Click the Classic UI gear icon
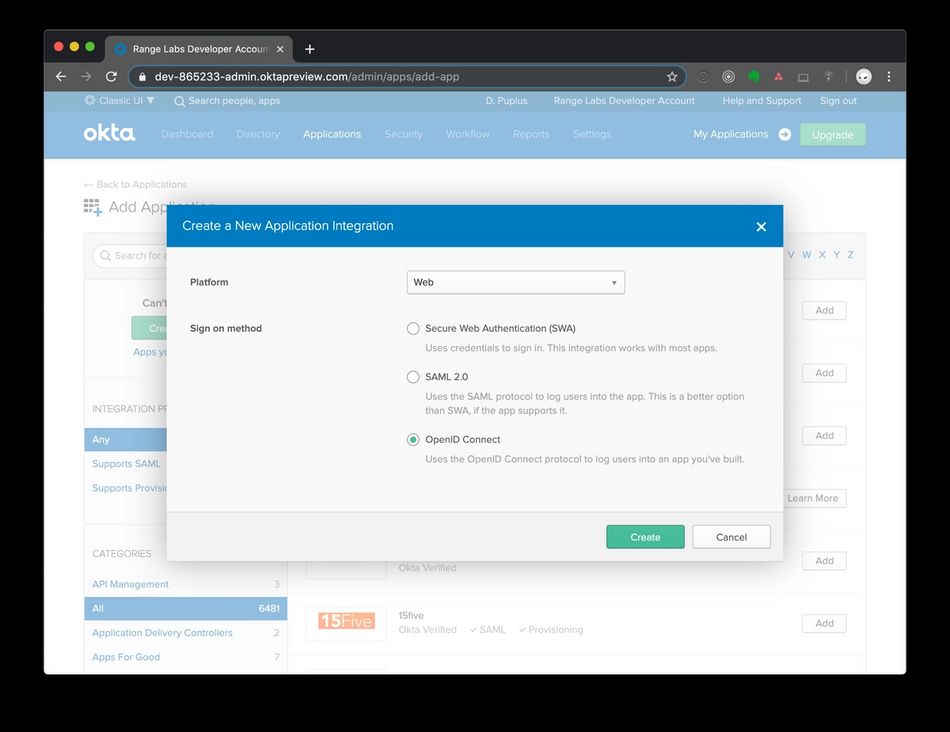Screen dimensions: 950x732 (90, 100)
